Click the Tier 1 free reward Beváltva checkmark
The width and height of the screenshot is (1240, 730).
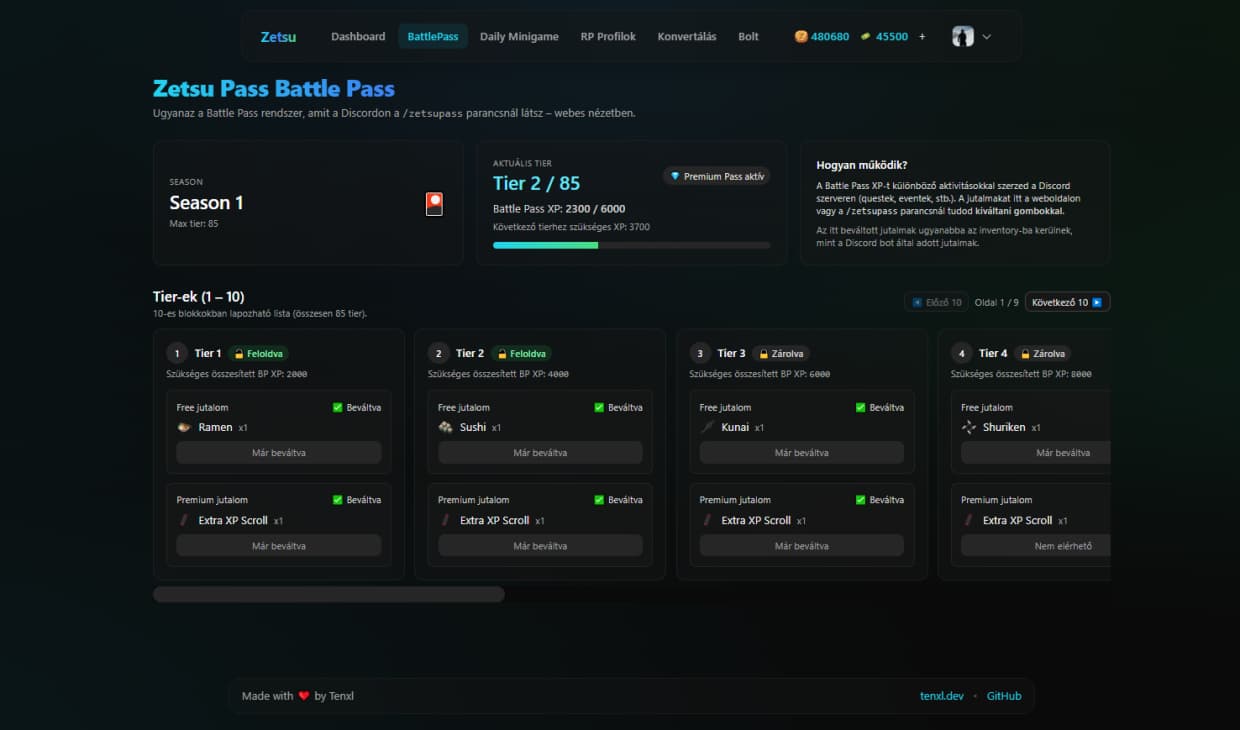point(338,408)
